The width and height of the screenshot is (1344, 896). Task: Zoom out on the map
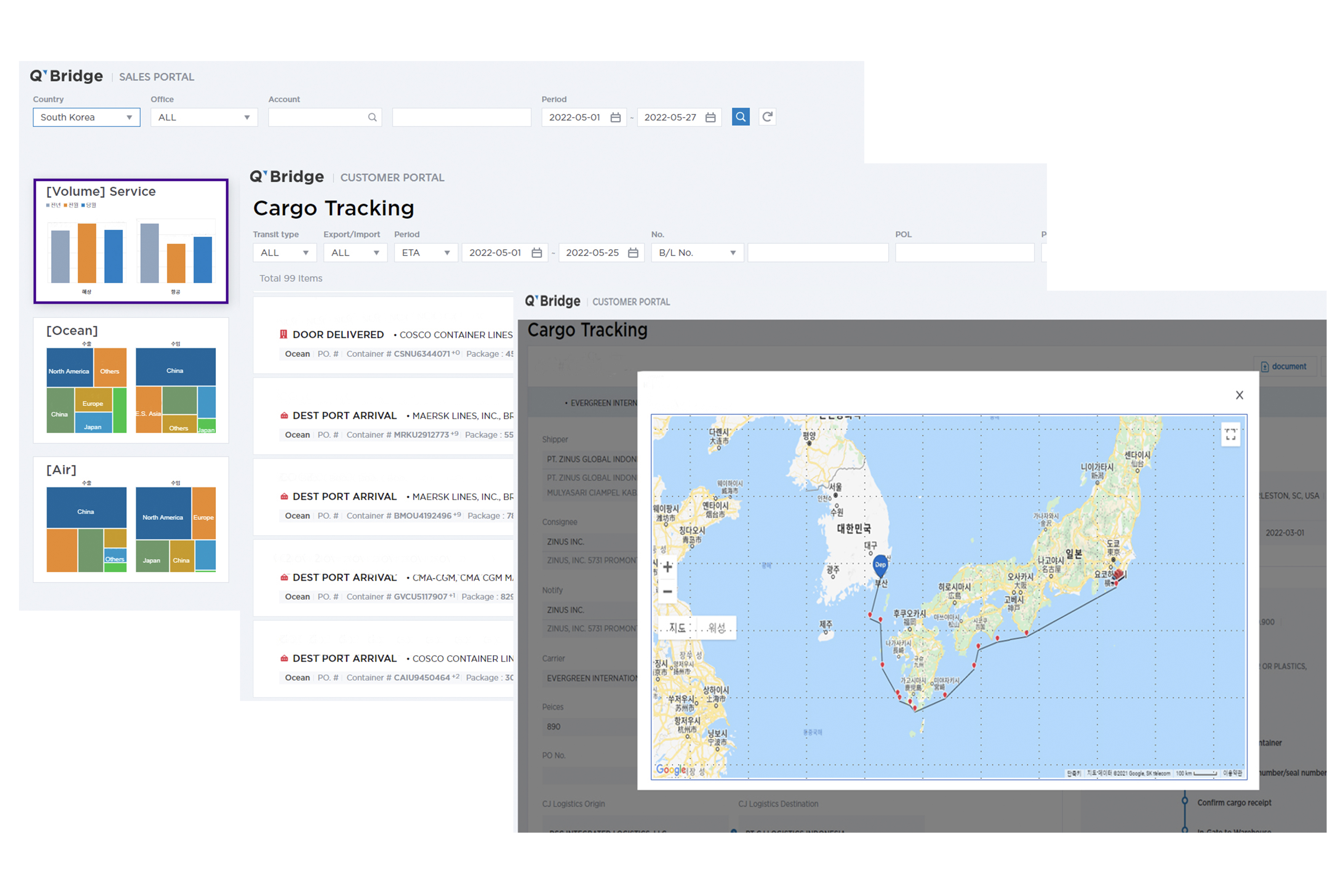coord(667,591)
